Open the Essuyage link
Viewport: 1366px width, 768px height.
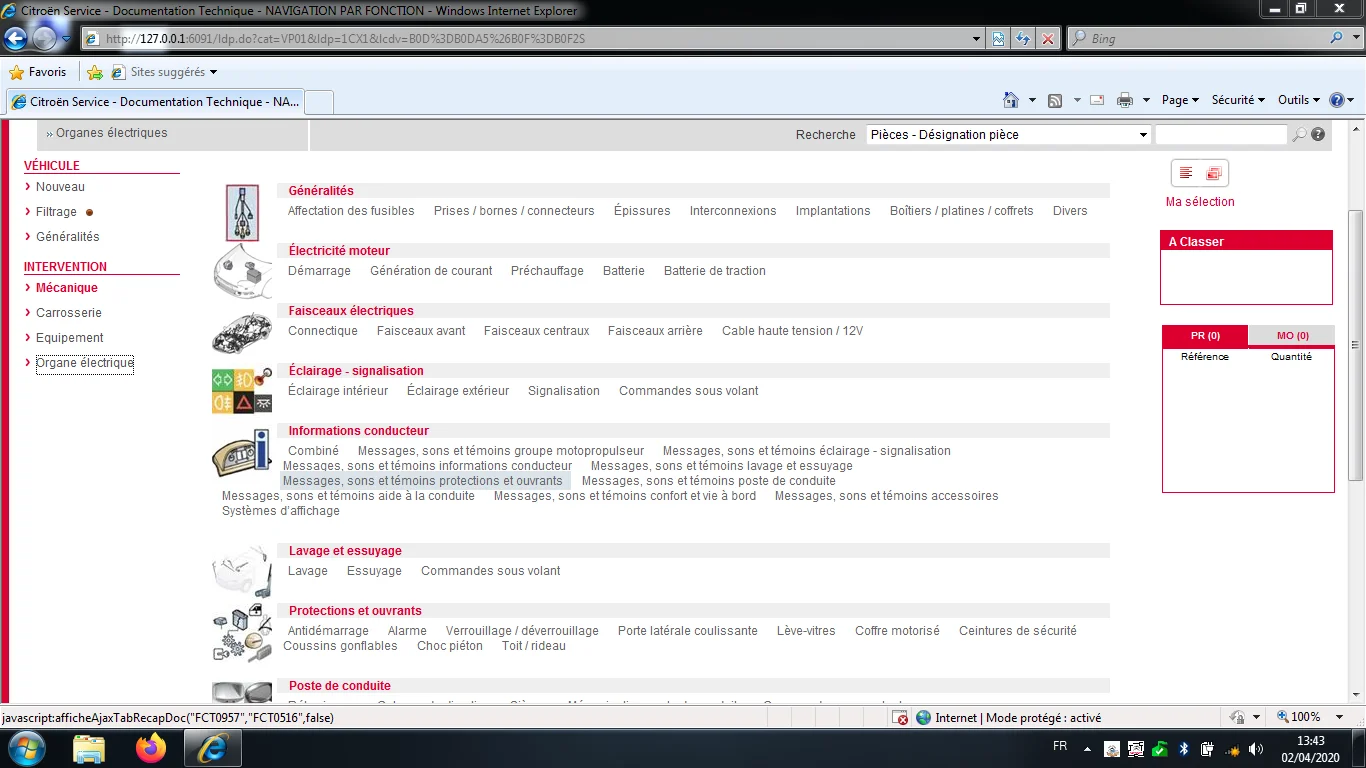[x=374, y=571]
